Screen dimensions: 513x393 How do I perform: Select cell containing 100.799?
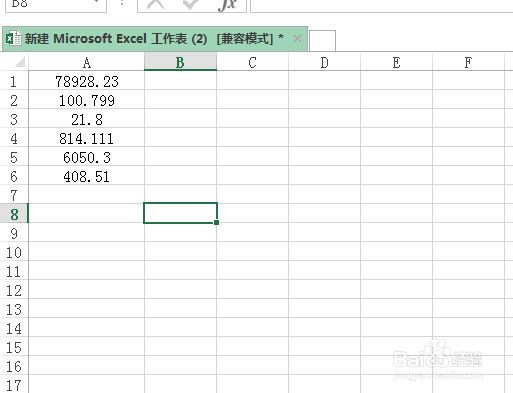tap(87, 100)
